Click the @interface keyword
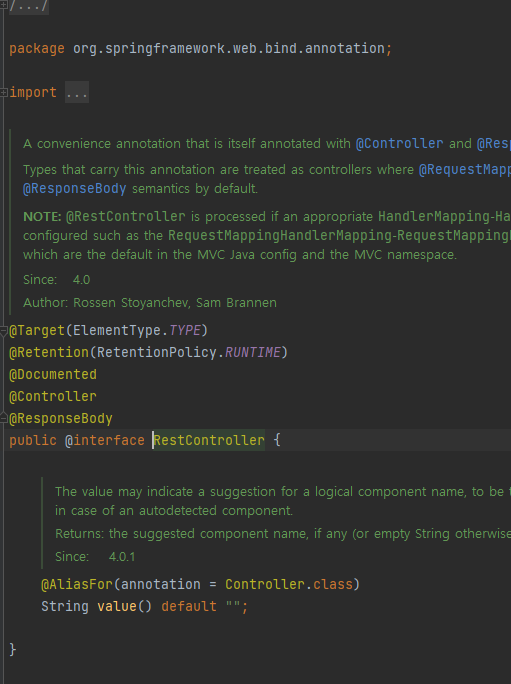The width and height of the screenshot is (511, 684). click(x=105, y=441)
